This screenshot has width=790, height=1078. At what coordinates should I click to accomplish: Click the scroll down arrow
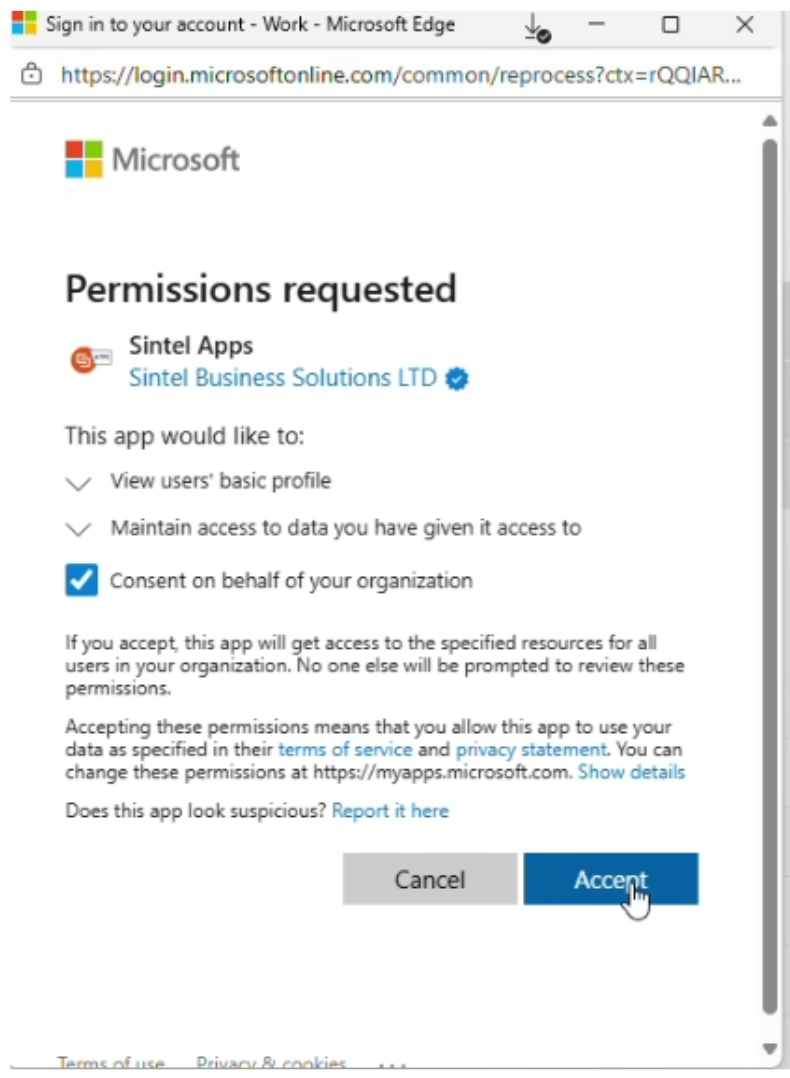769,1048
